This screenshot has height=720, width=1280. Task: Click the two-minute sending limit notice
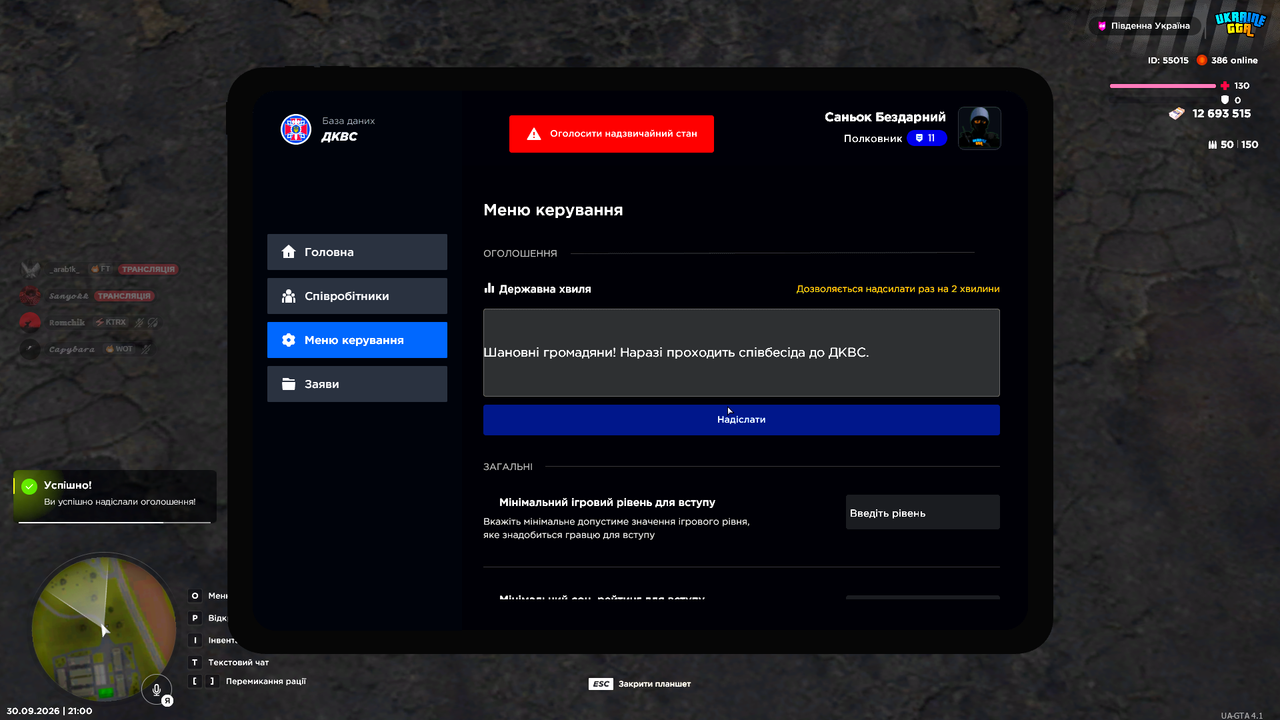click(x=898, y=289)
